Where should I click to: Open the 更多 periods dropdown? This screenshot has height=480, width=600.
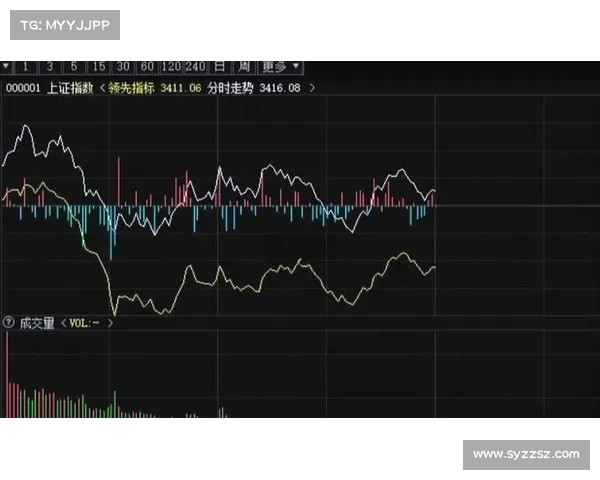(281, 67)
